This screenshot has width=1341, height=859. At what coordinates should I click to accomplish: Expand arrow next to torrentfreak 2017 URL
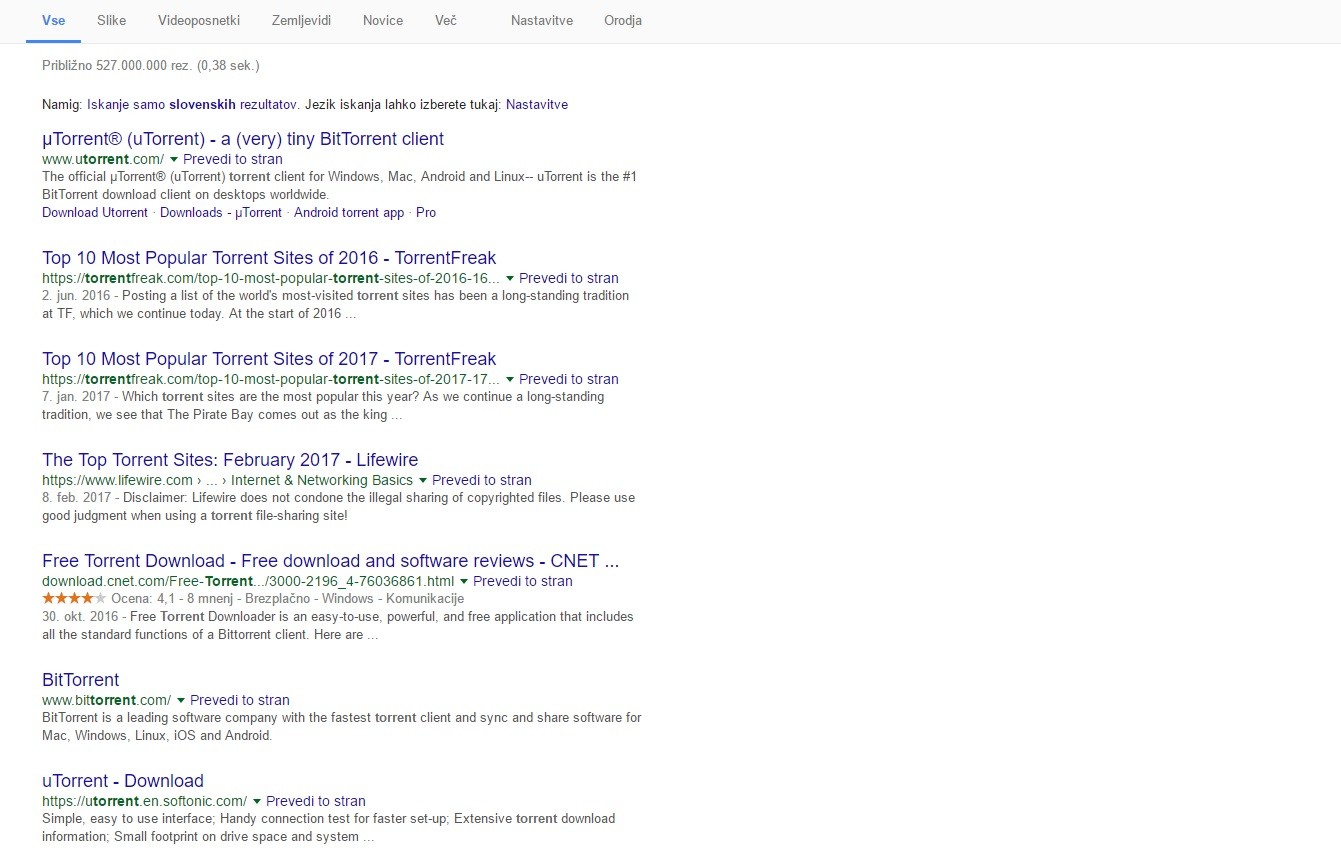(510, 379)
